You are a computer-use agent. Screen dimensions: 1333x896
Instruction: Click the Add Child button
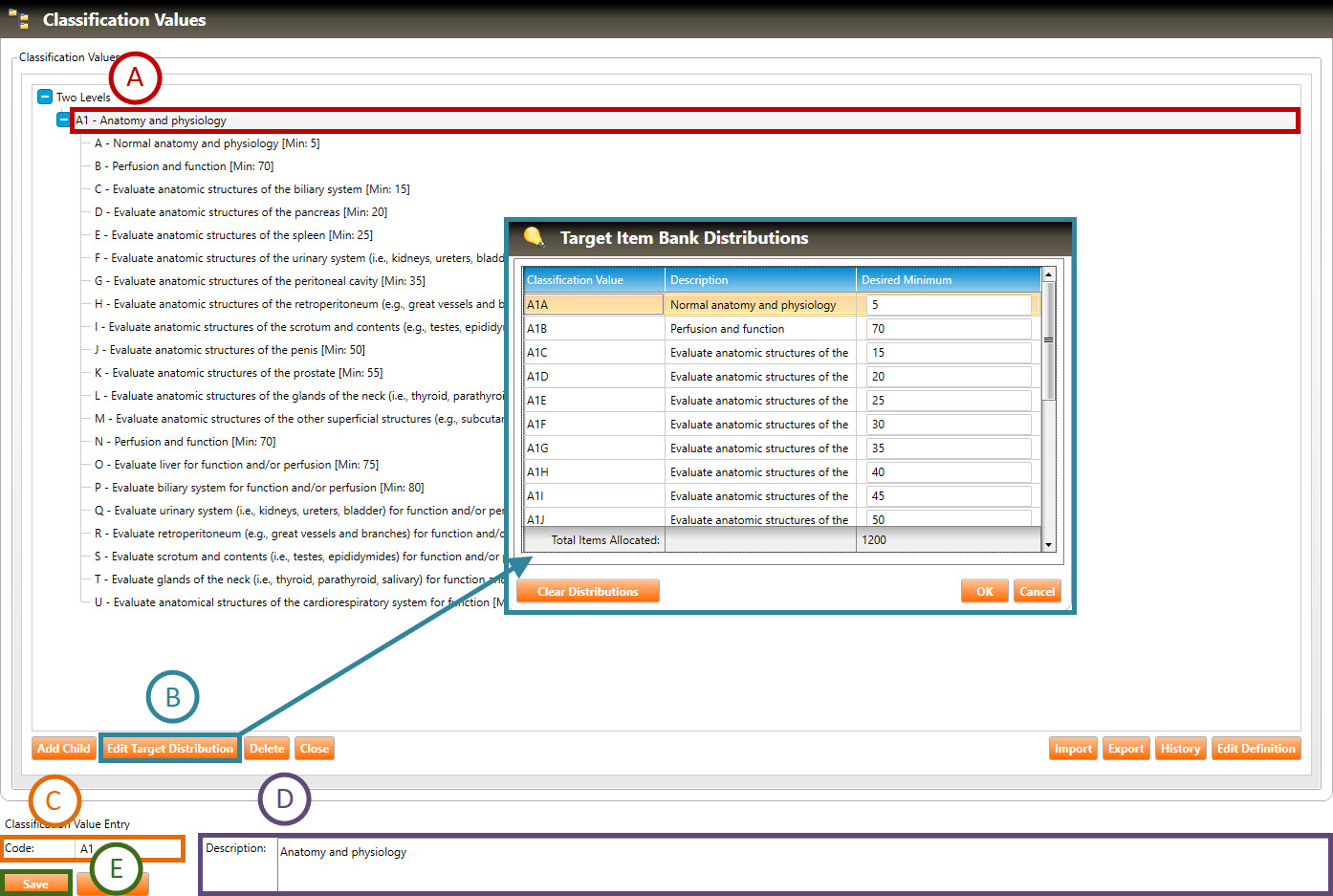(x=63, y=749)
